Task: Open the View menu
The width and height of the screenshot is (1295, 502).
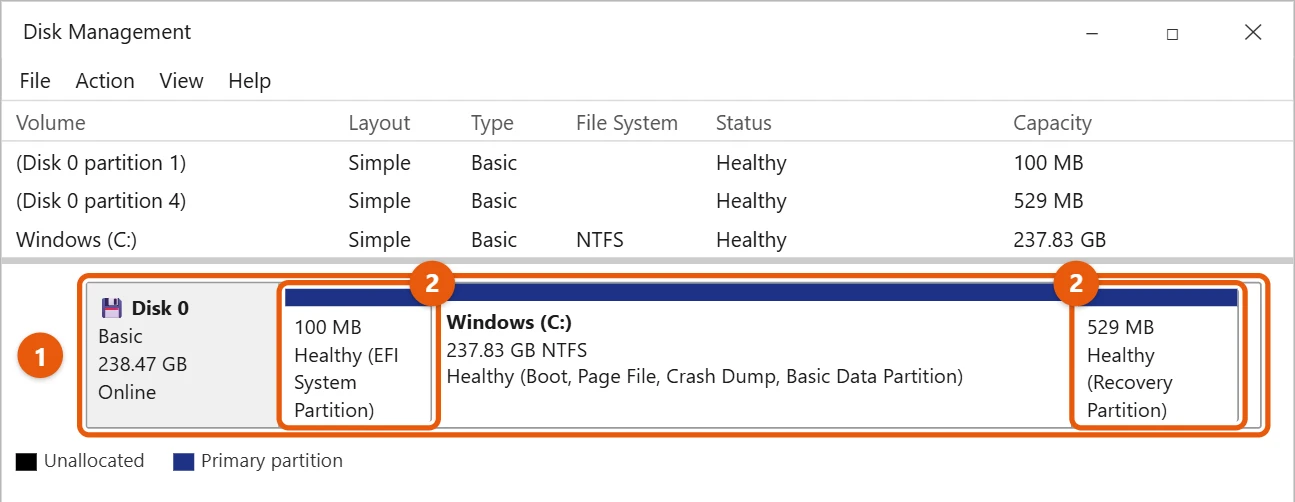Action: pos(181,81)
